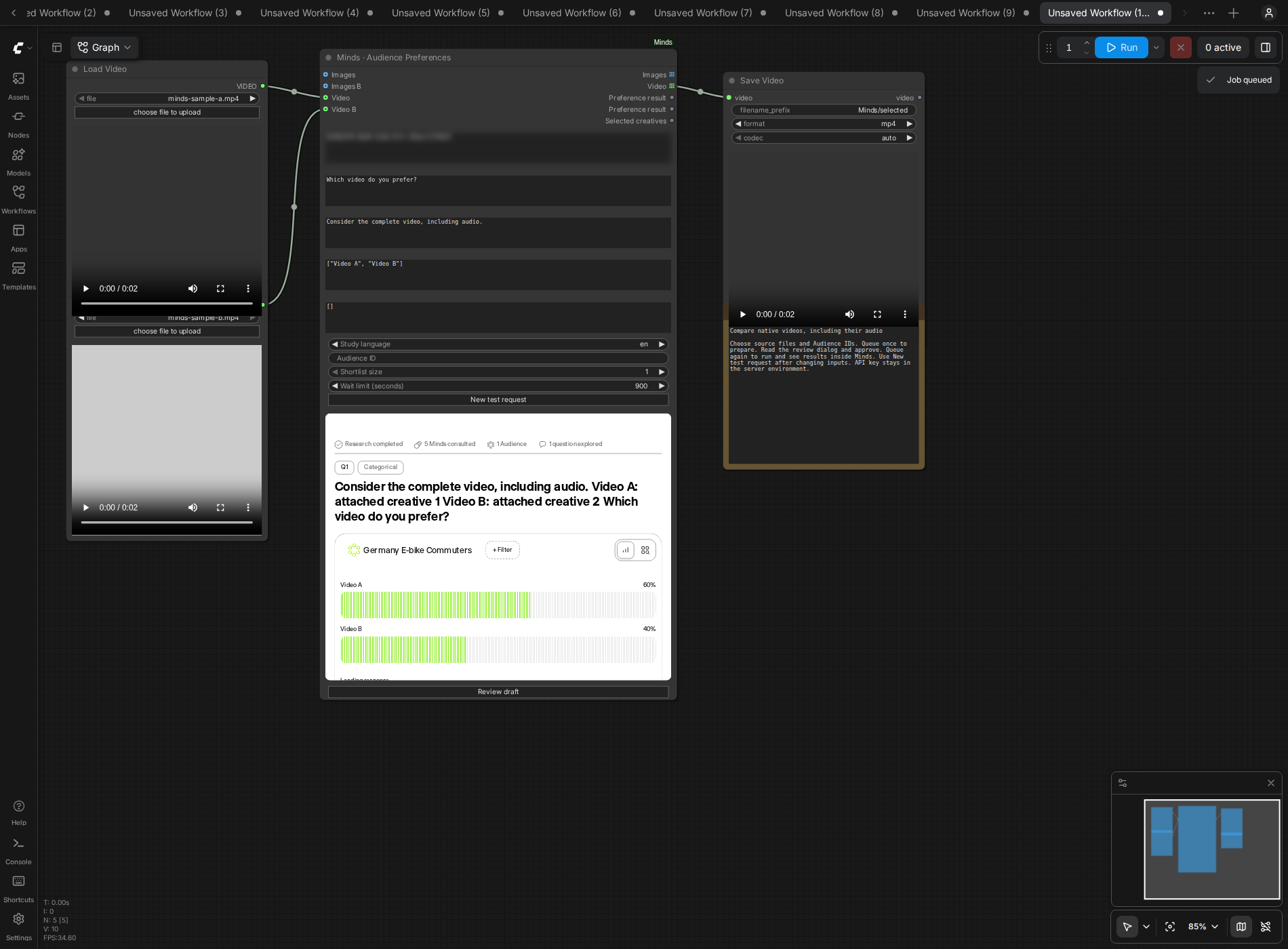Seek the first Load Video progress bar

pyautogui.click(x=167, y=304)
